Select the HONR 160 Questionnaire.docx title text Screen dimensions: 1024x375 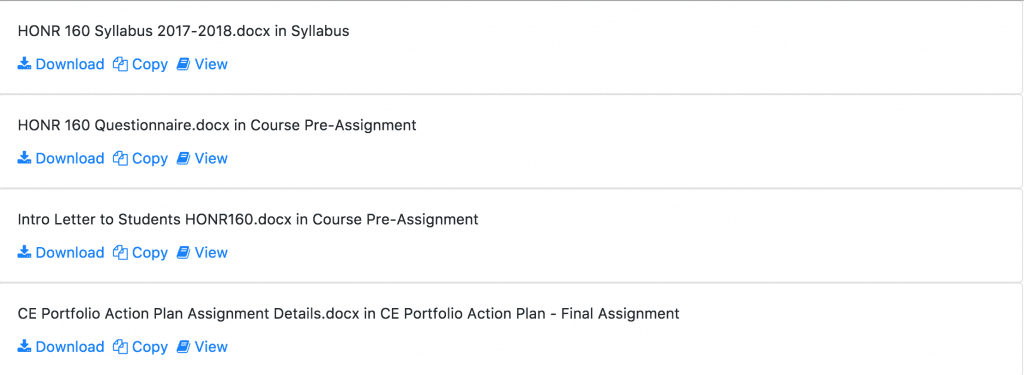pyautogui.click(x=123, y=125)
